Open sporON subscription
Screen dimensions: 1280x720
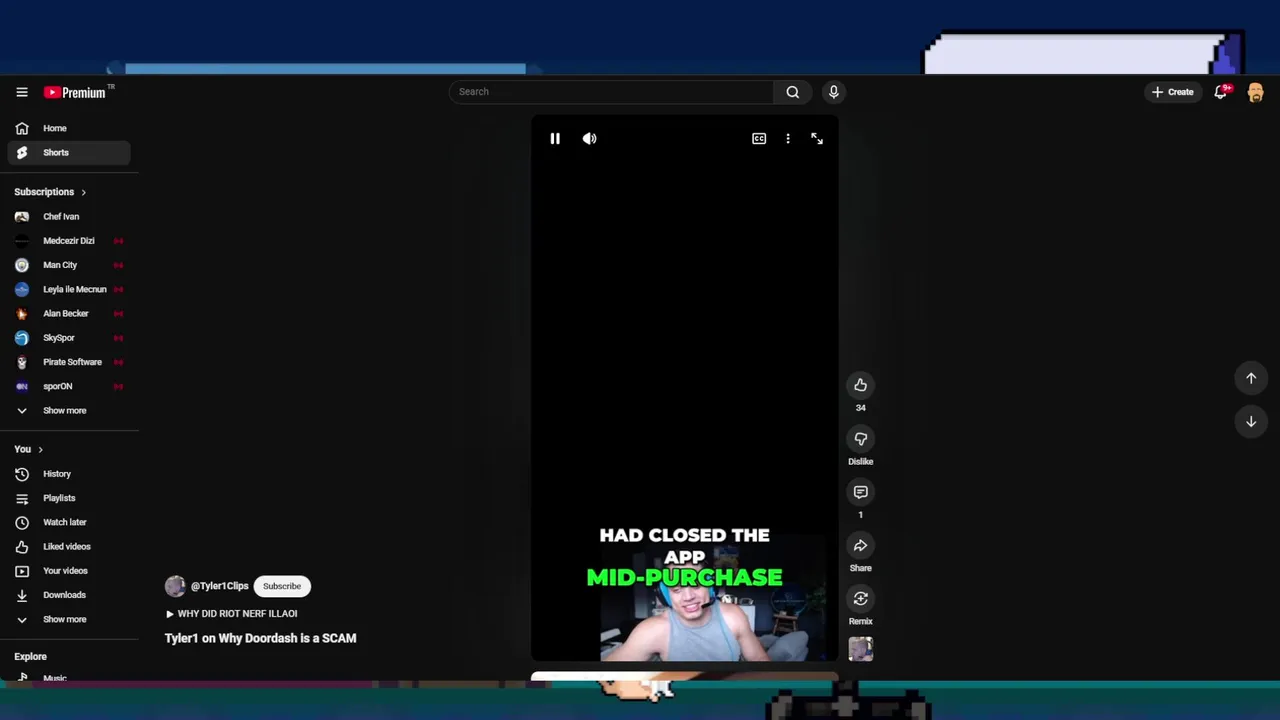click(x=69, y=386)
